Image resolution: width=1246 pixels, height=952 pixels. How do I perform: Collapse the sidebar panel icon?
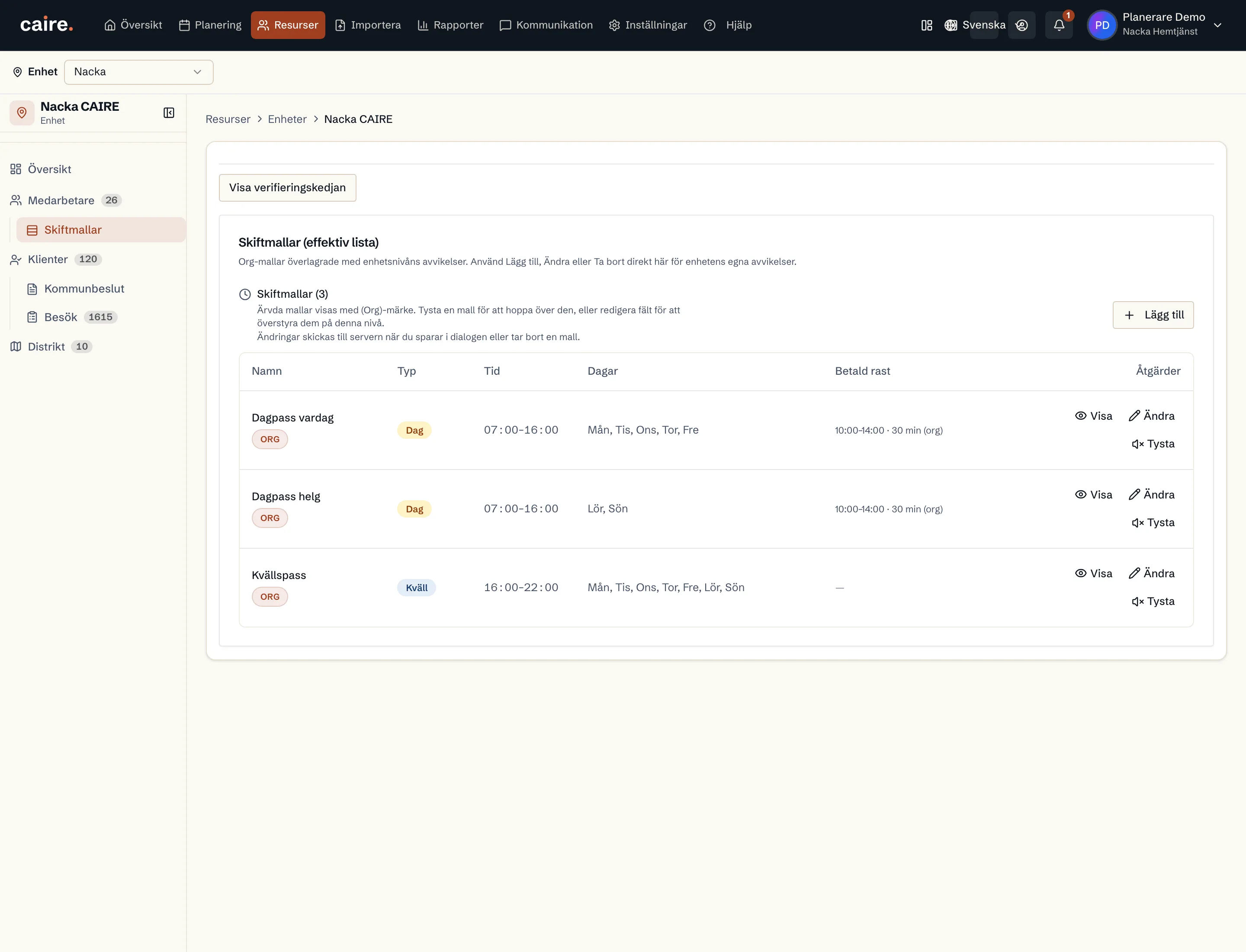pyautogui.click(x=169, y=113)
